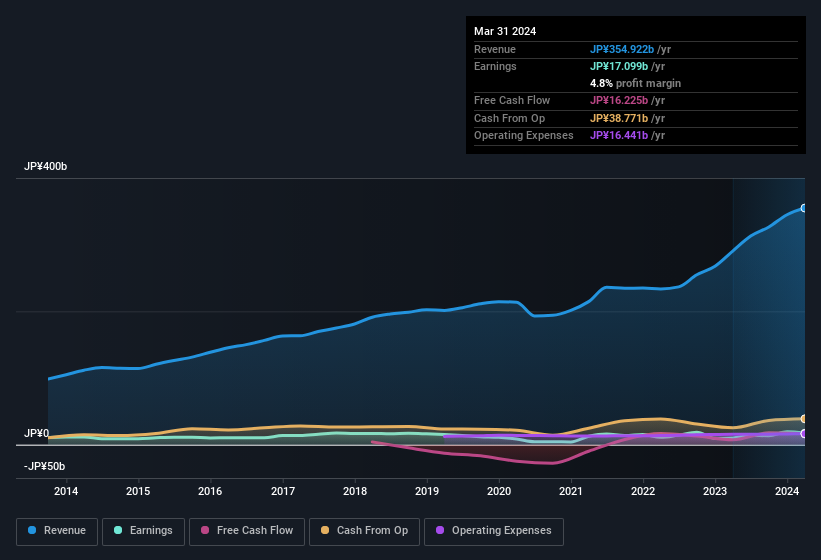This screenshot has height=560, width=821.
Task: Click the Operating Expenses tooltip label
Action: coord(524,136)
